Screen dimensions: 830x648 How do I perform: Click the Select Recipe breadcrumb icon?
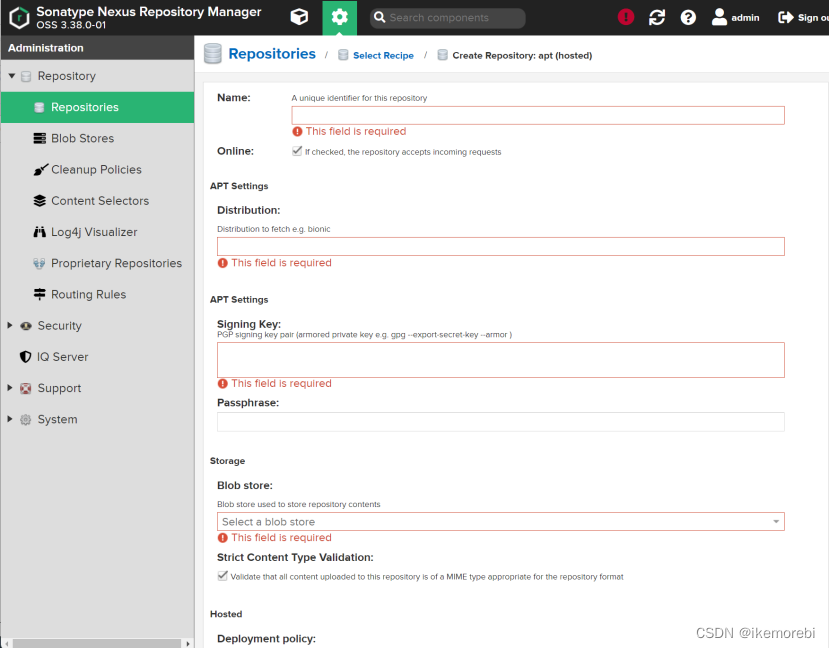coord(343,55)
